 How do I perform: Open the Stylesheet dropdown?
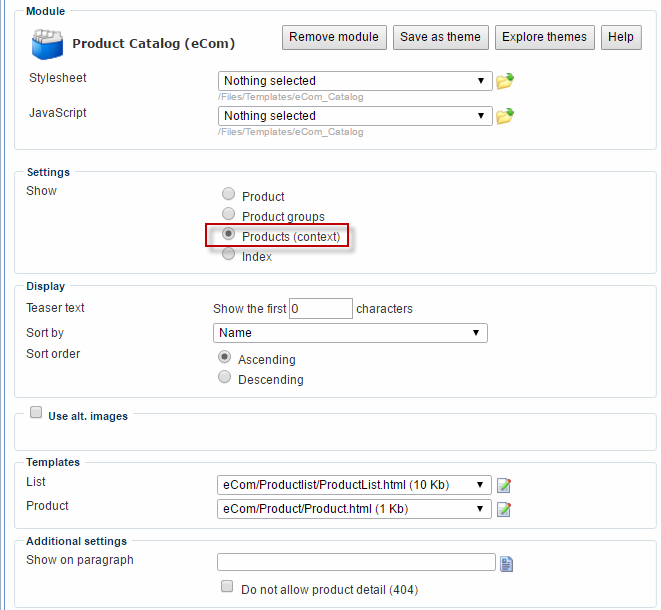click(x=355, y=81)
